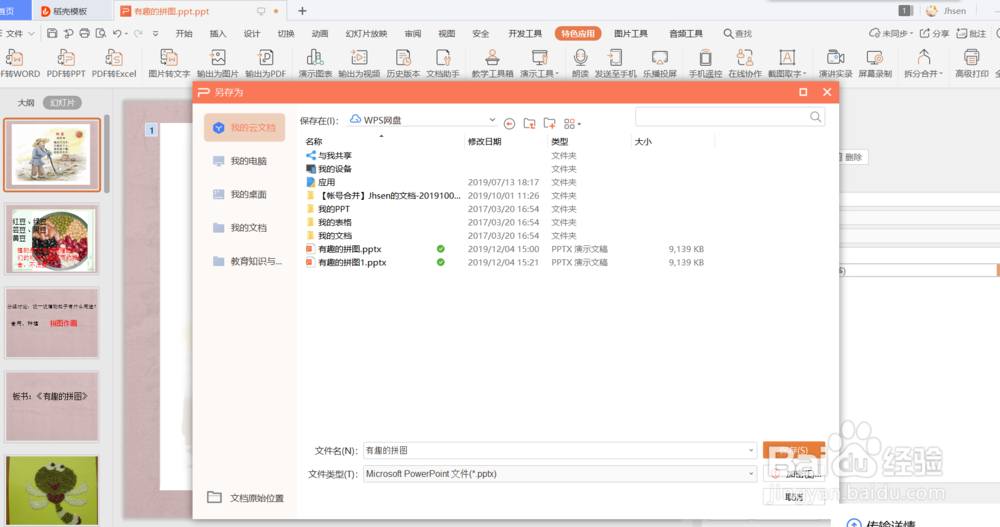Select the beans slide thumbnail
Image resolution: width=1000 pixels, height=527 pixels.
tap(52, 239)
